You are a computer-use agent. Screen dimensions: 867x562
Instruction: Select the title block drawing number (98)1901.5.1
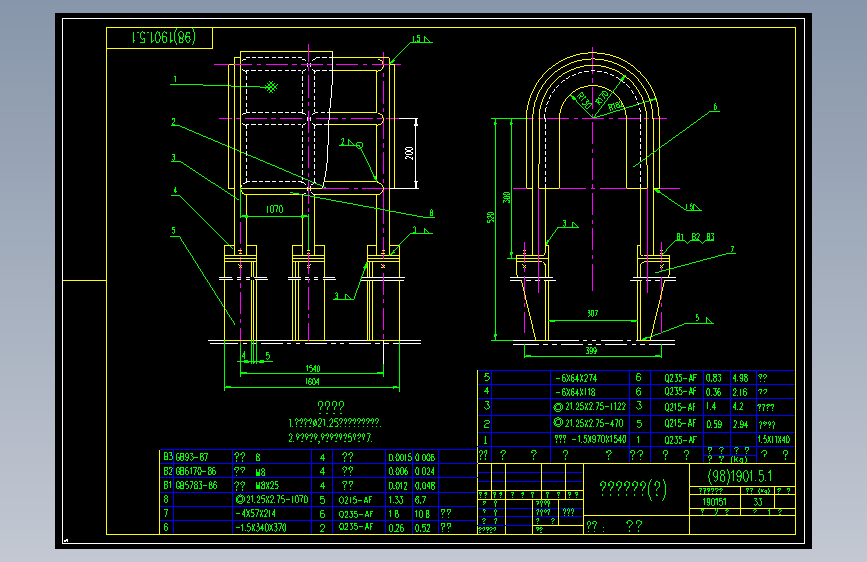pos(740,476)
